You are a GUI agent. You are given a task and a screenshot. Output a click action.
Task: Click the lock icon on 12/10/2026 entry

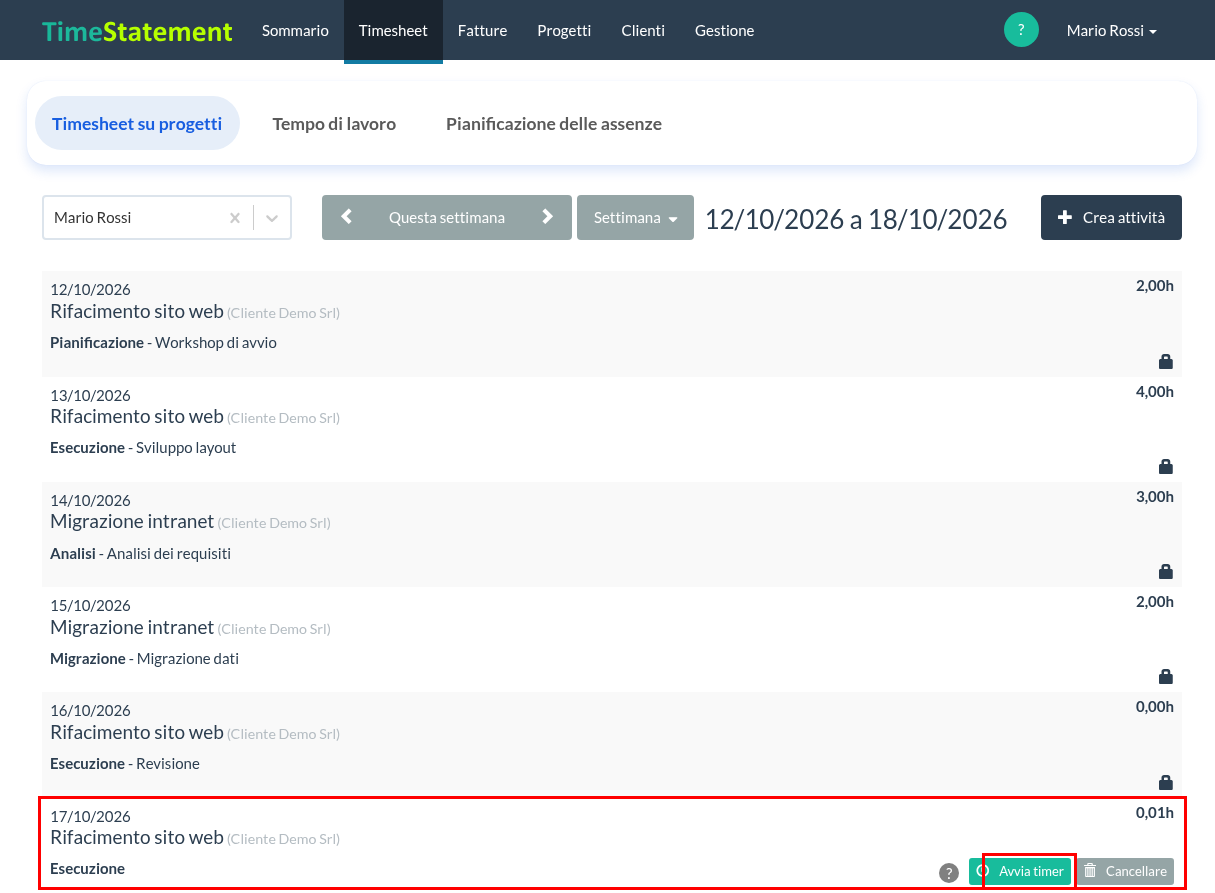tap(1165, 362)
